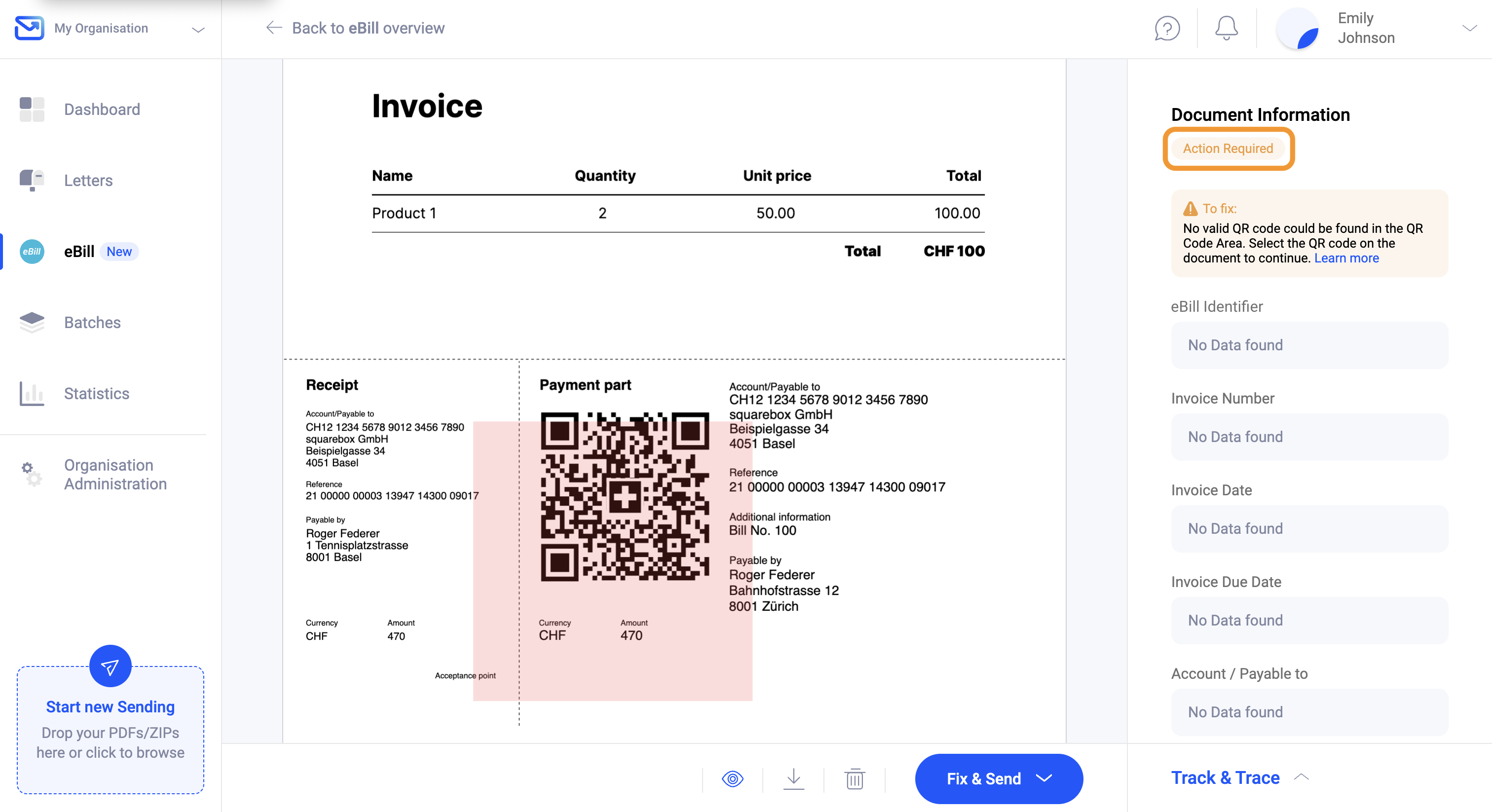Open Letters section
1492x812 pixels.
88,180
